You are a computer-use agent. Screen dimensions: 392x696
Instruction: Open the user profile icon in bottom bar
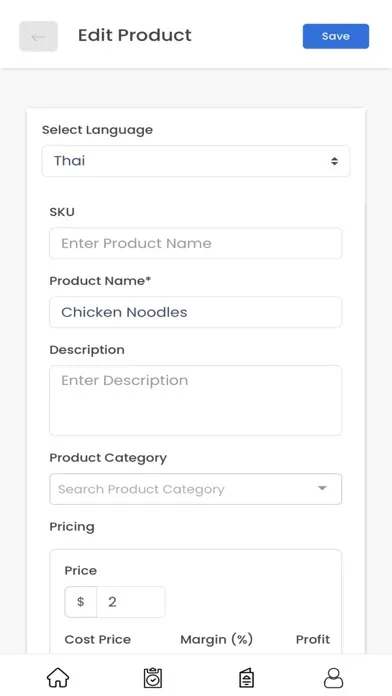click(x=333, y=678)
